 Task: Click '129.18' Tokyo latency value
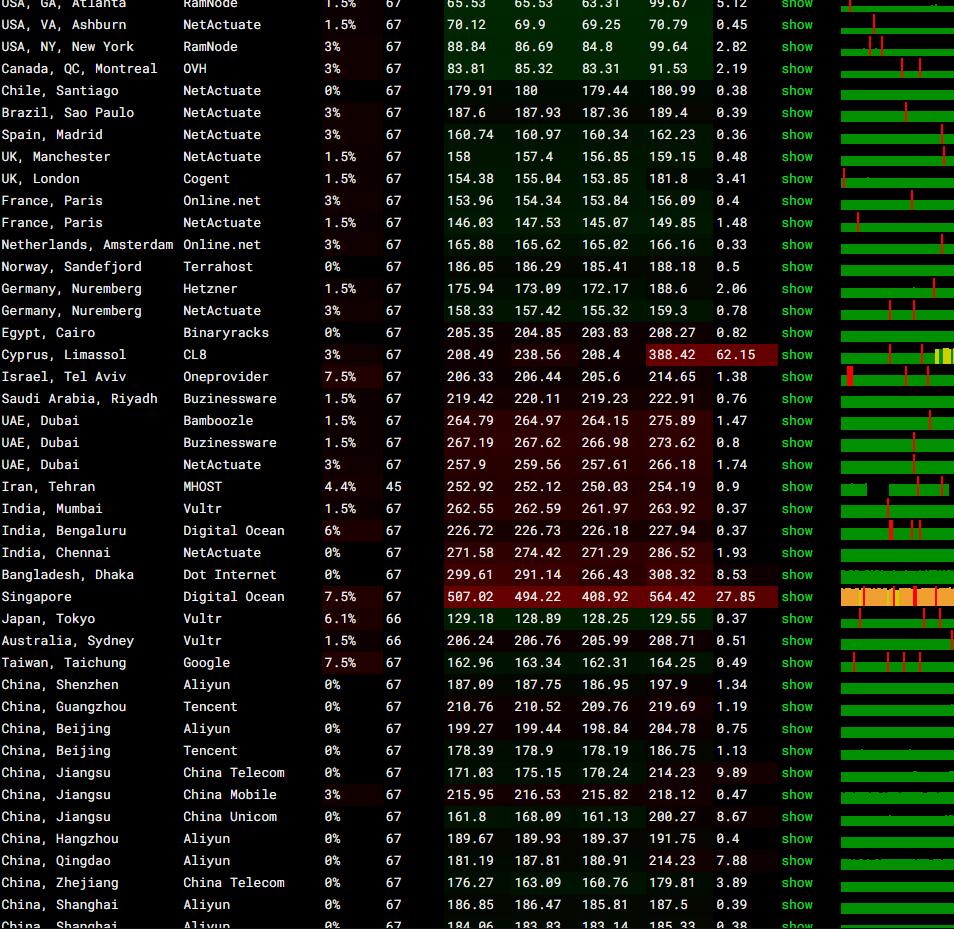[x=470, y=618]
